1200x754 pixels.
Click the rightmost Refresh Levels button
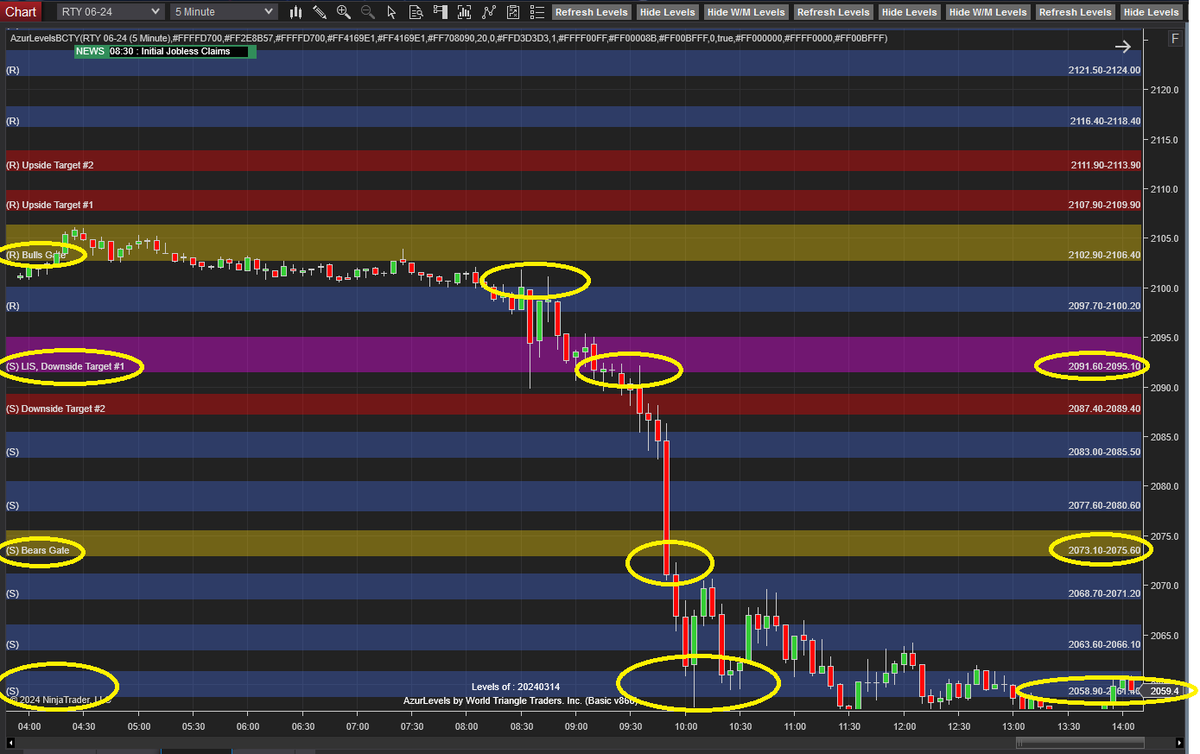[x=1074, y=12]
